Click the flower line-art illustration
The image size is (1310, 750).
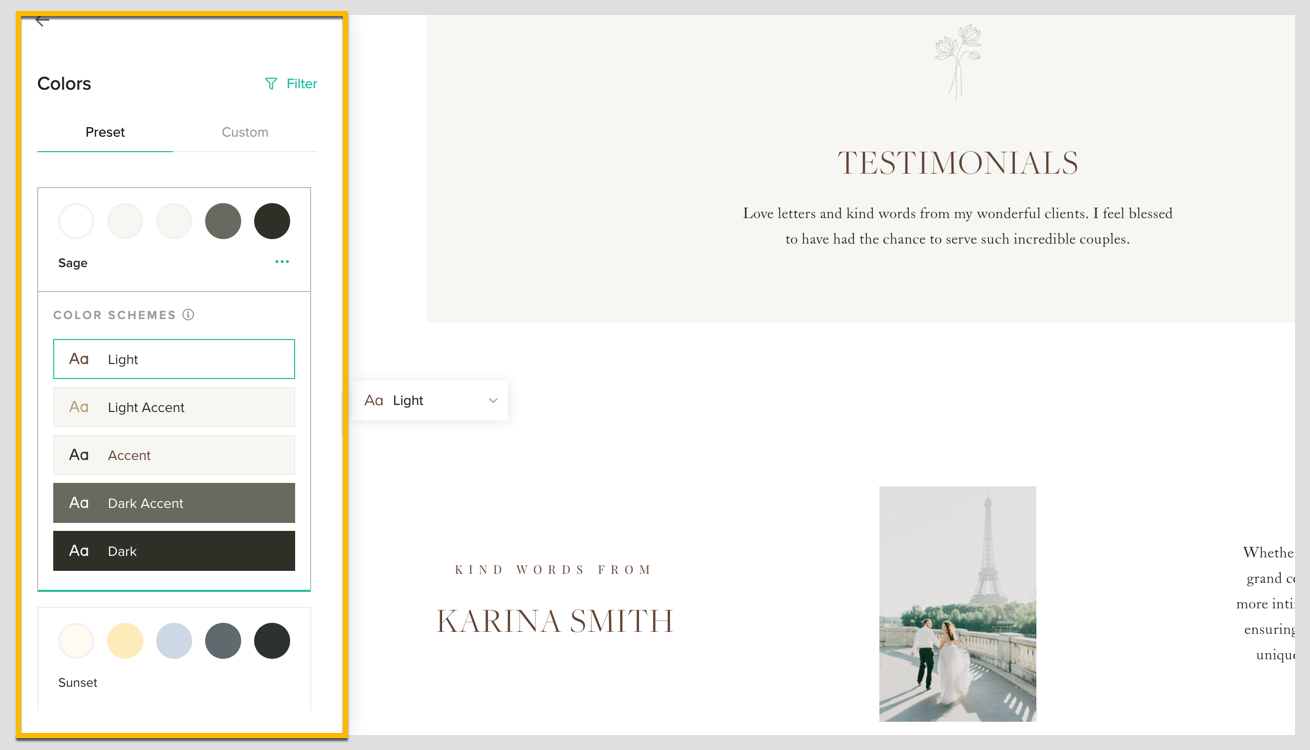pyautogui.click(x=958, y=62)
